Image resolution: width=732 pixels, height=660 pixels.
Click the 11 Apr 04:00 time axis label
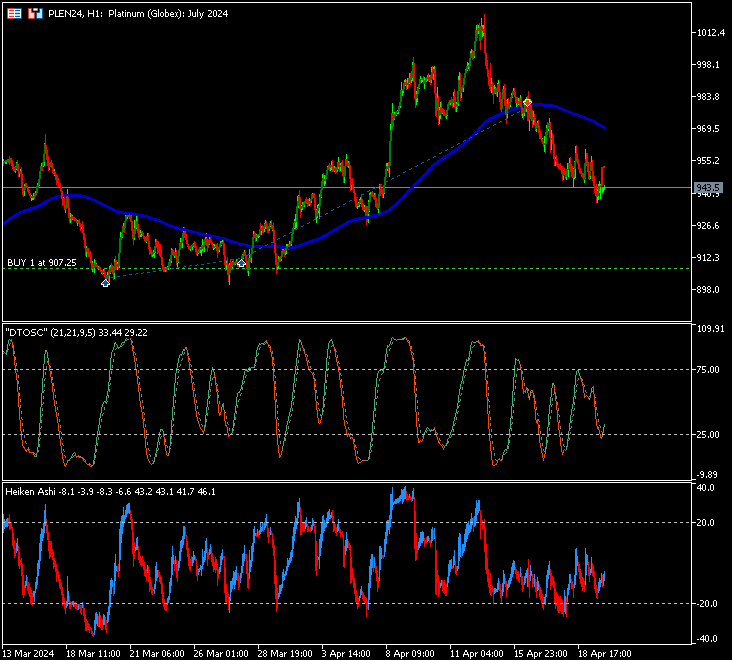[x=477, y=653]
